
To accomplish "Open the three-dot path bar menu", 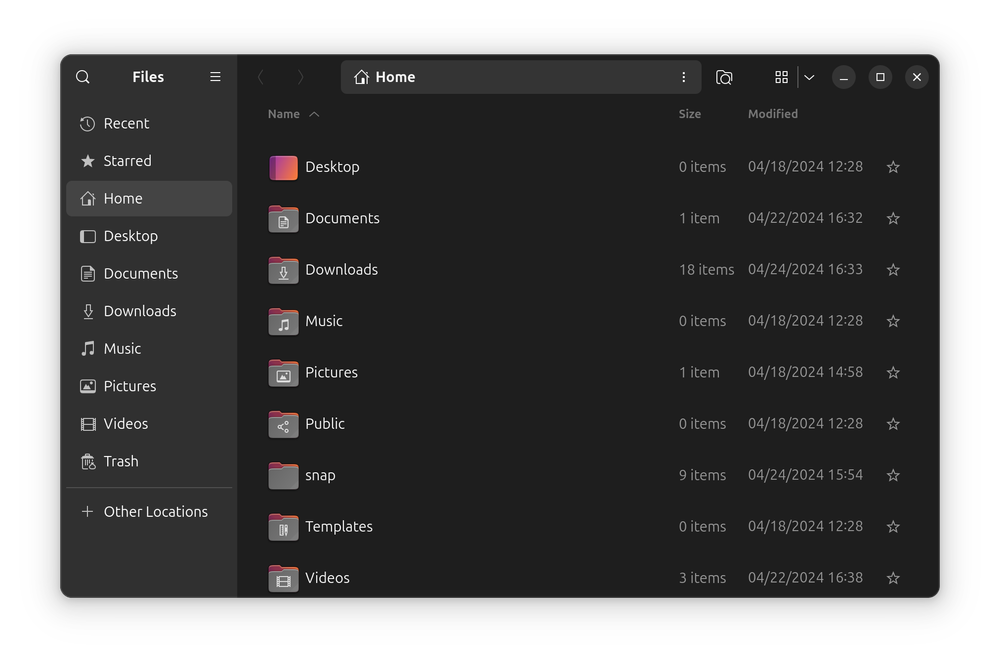I will point(684,77).
